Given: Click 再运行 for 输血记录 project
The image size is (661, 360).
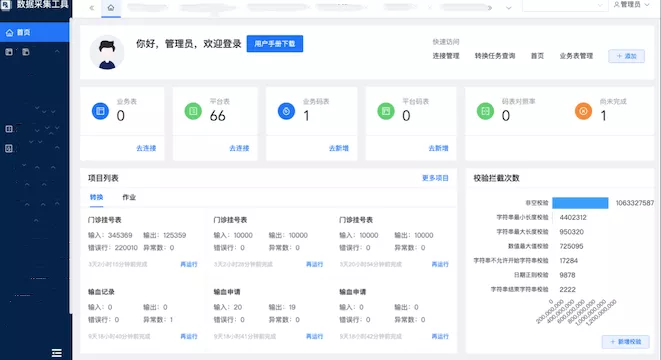Looking at the screenshot, I should (x=188, y=336).
